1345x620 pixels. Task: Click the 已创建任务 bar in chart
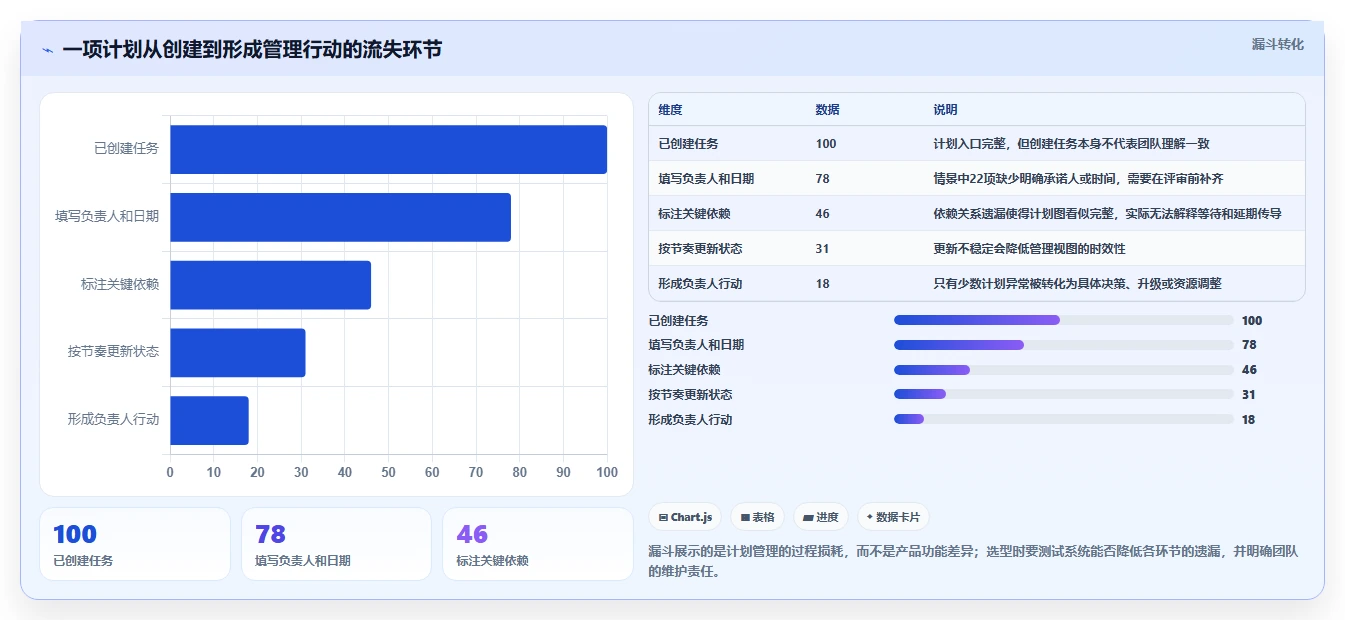[x=388, y=149]
